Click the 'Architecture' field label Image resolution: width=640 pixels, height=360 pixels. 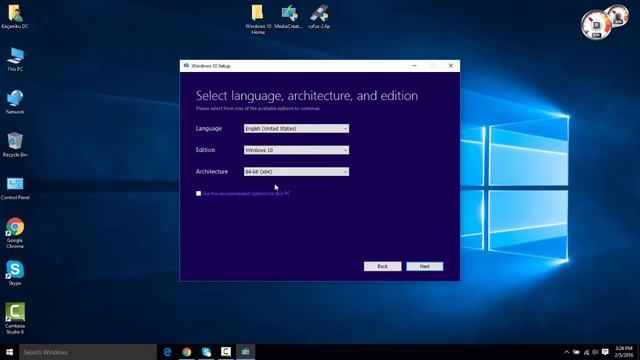(212, 172)
